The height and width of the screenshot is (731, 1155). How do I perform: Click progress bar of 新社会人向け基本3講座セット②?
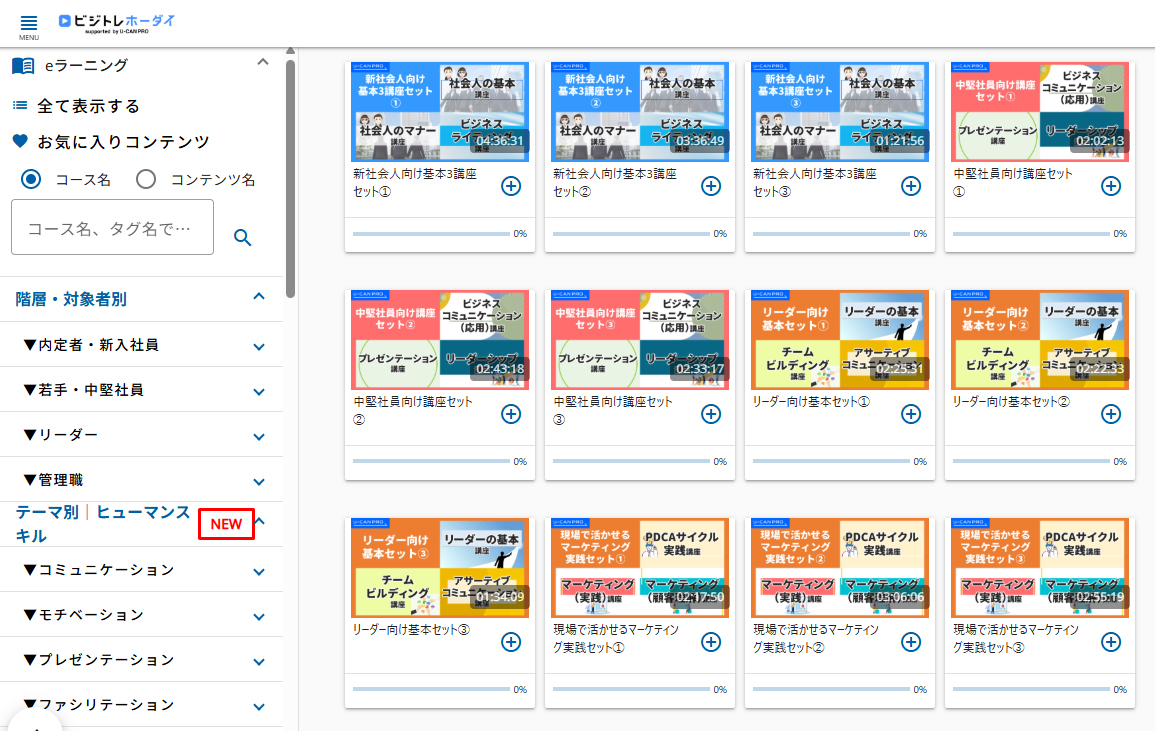pyautogui.click(x=630, y=234)
